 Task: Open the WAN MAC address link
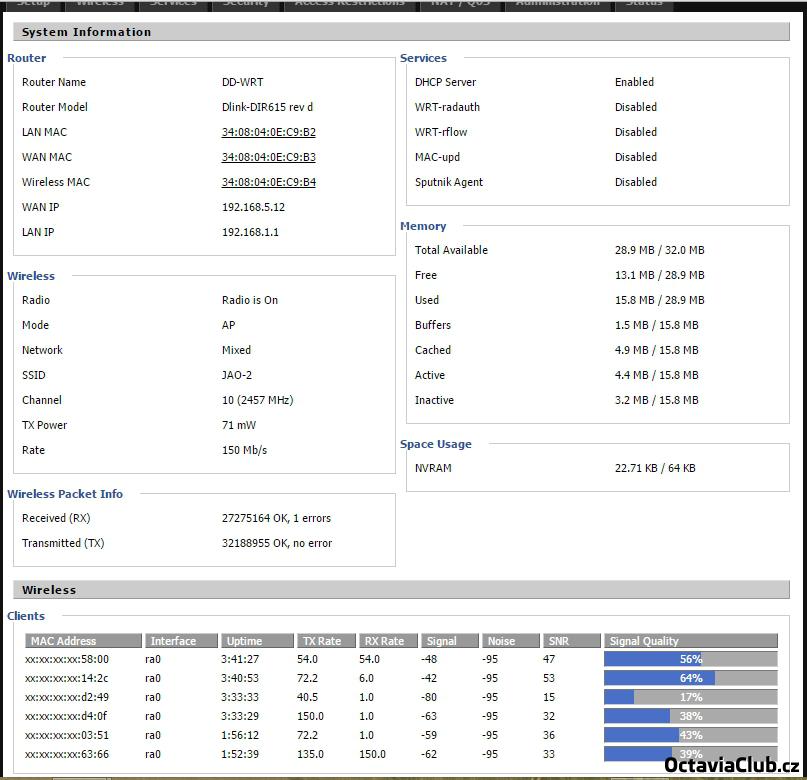(268, 157)
